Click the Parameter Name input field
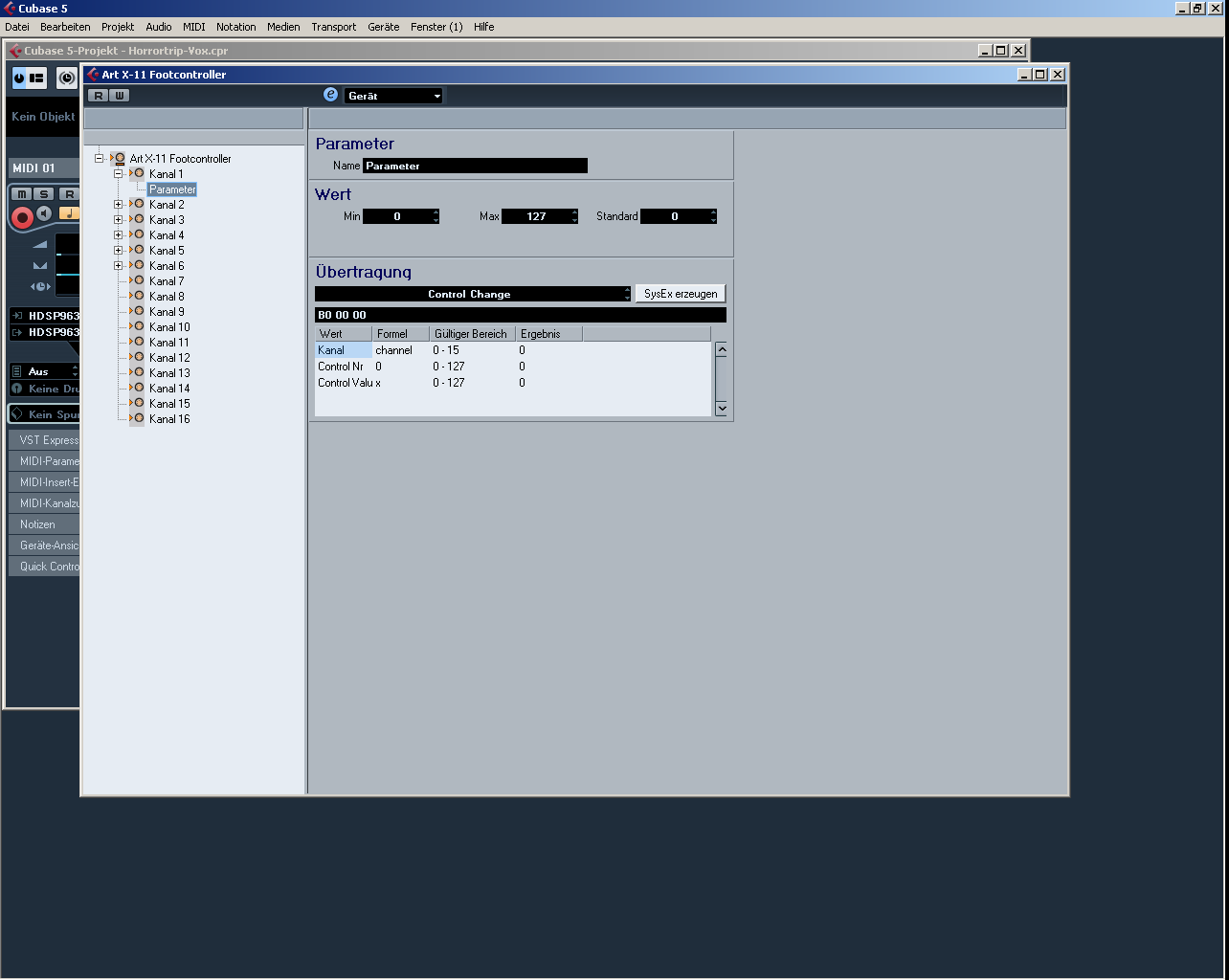 click(x=475, y=166)
